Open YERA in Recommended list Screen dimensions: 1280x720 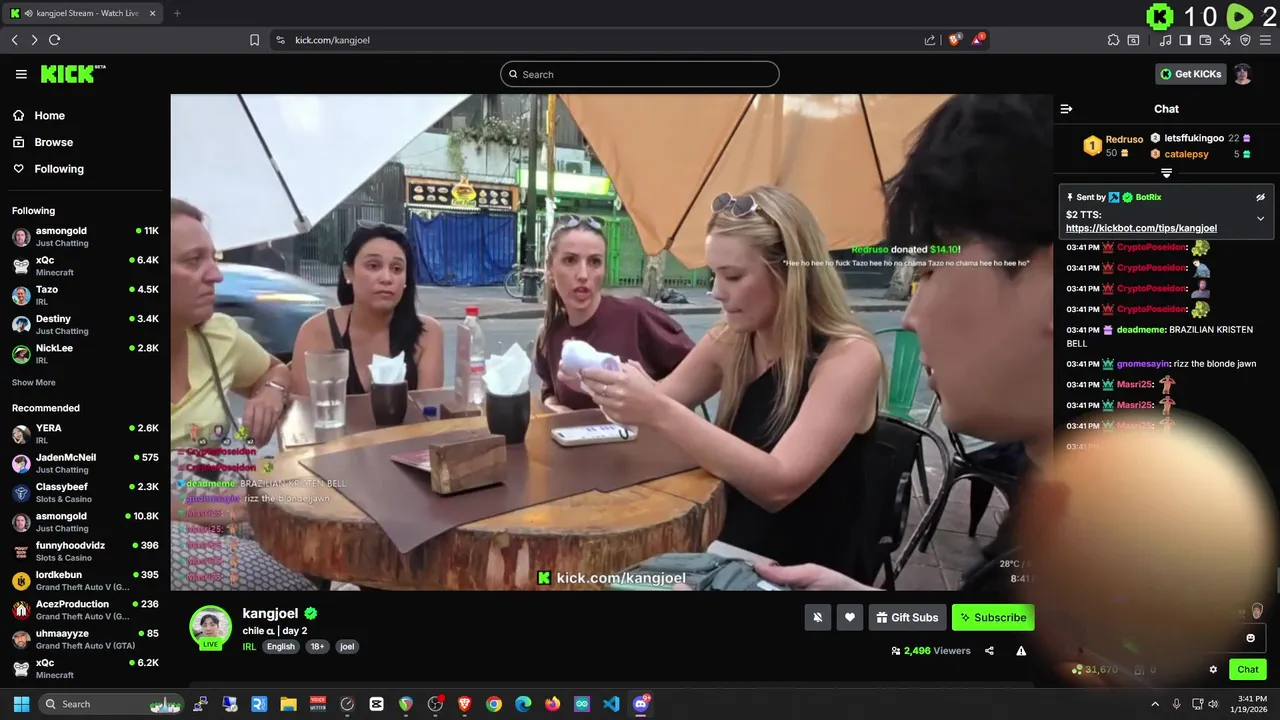[x=85, y=434]
